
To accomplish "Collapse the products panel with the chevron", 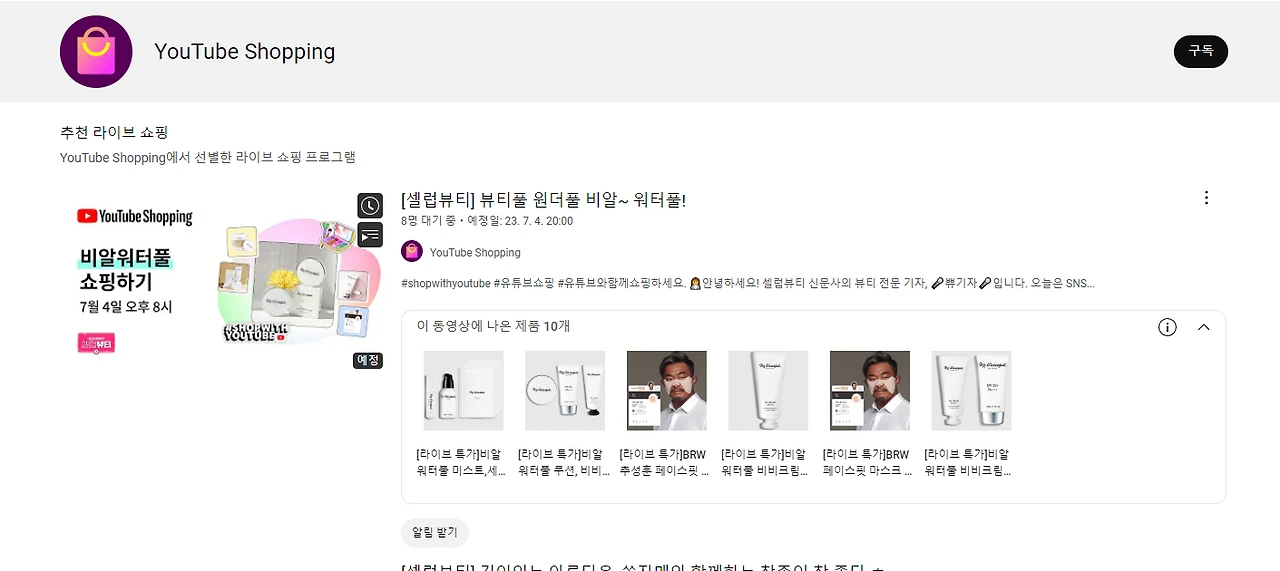I will pyautogui.click(x=1204, y=327).
